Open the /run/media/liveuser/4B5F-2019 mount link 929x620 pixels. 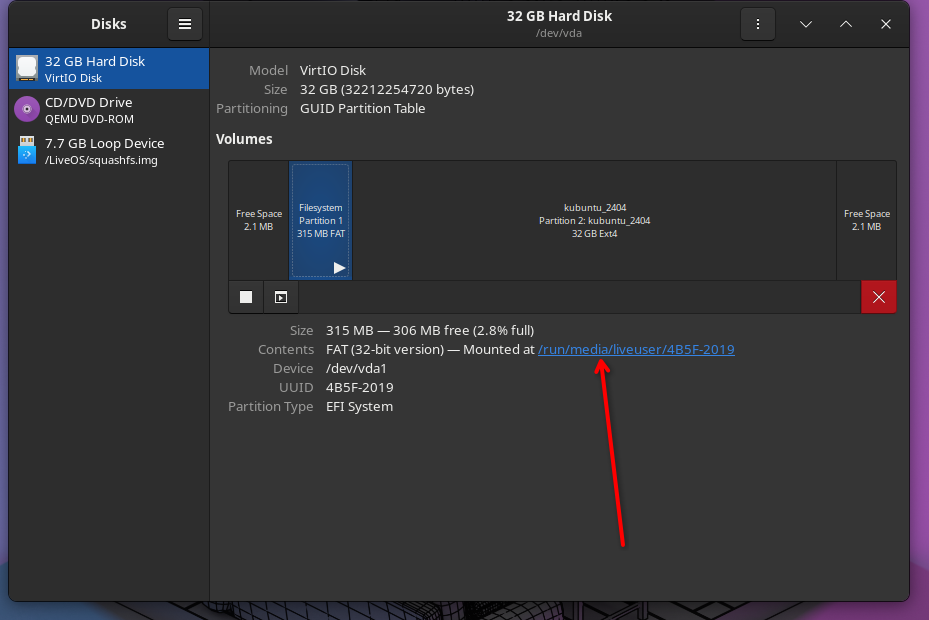tap(636, 349)
